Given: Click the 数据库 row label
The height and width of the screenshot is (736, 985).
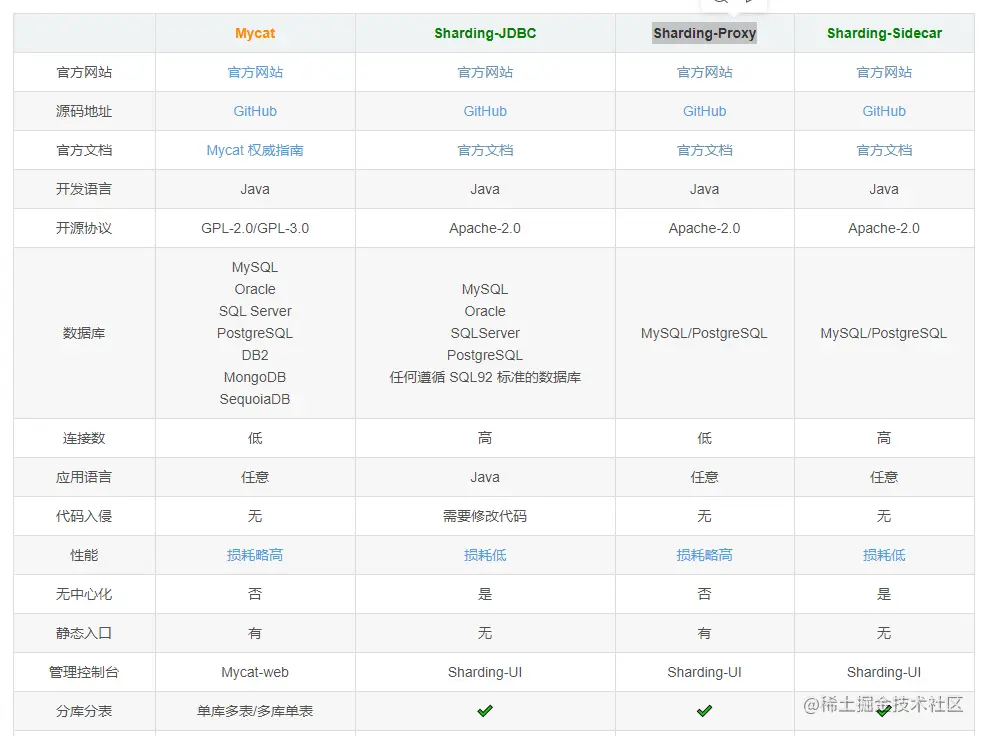Looking at the screenshot, I should click(x=84, y=333).
